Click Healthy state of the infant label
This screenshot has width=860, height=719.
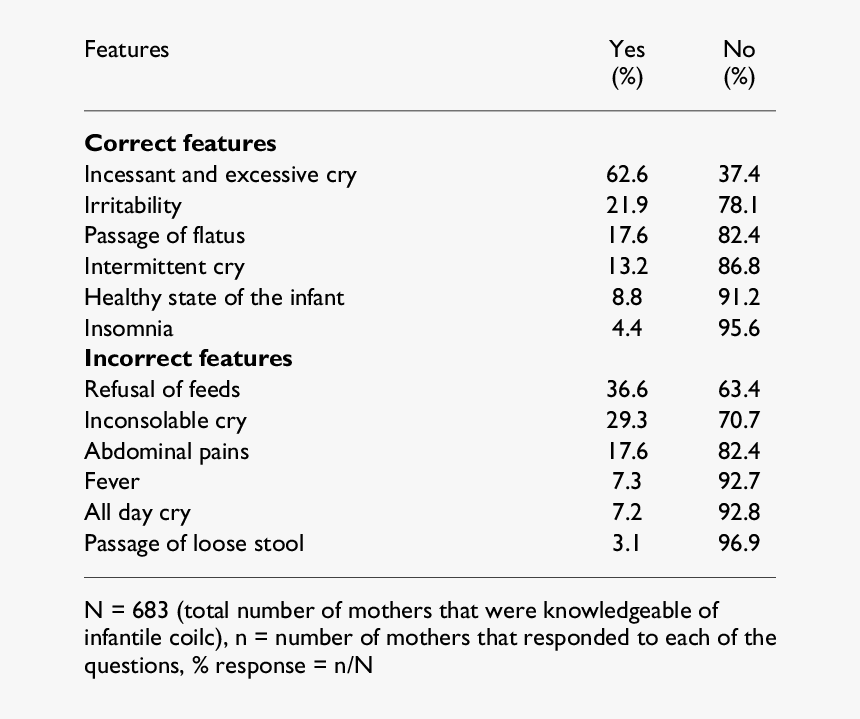coord(214,298)
